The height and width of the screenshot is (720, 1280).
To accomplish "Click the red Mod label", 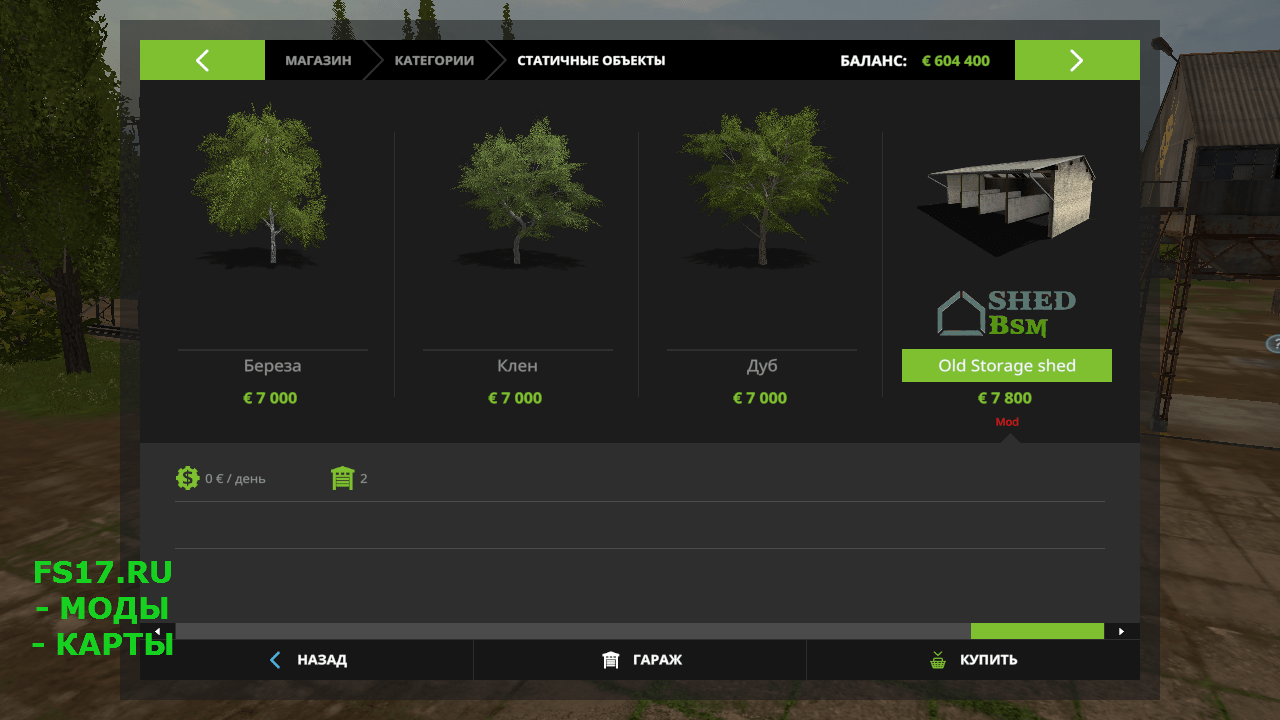I will click(1007, 422).
